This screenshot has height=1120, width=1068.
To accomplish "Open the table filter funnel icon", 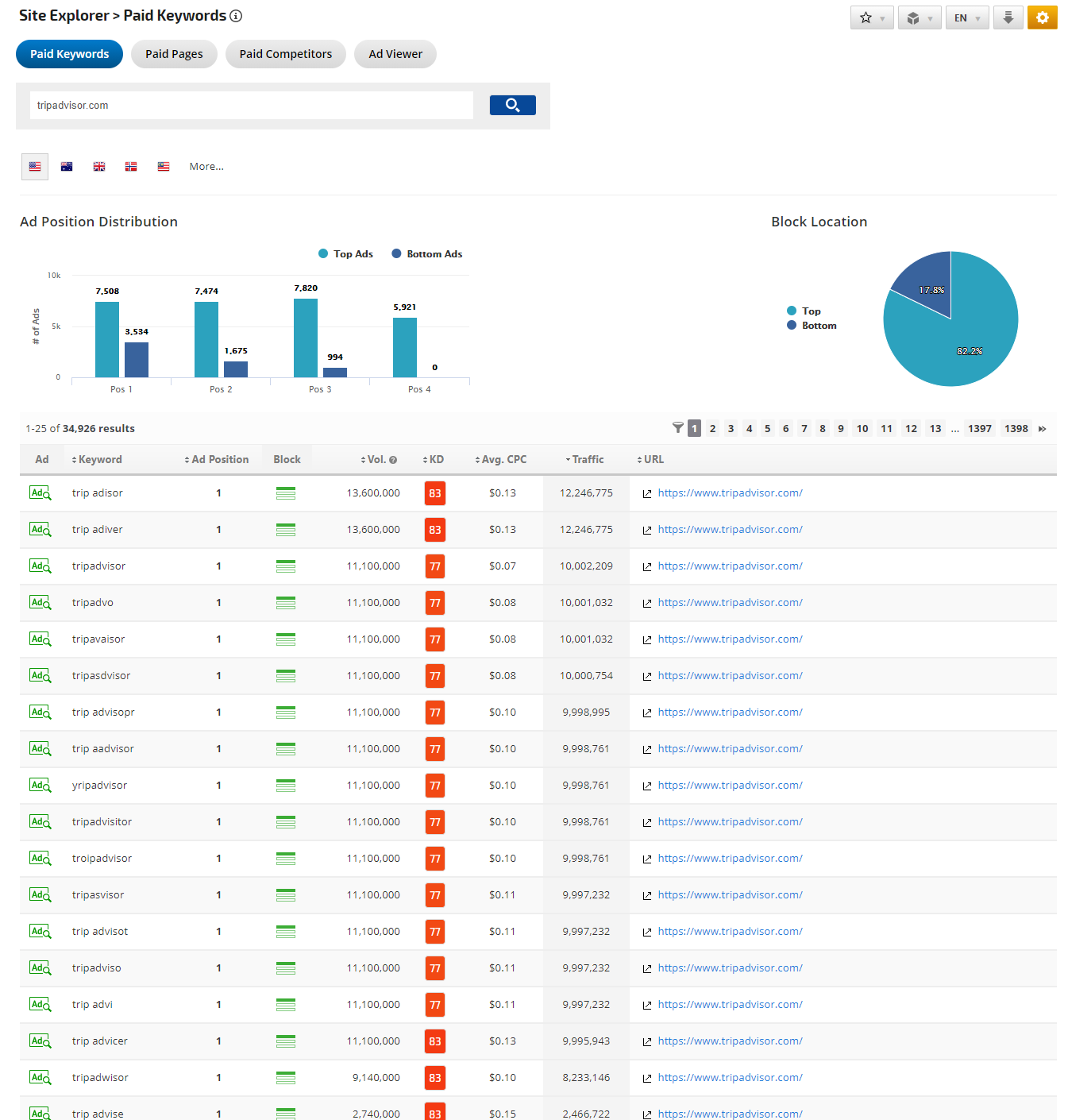I will pyautogui.click(x=677, y=428).
